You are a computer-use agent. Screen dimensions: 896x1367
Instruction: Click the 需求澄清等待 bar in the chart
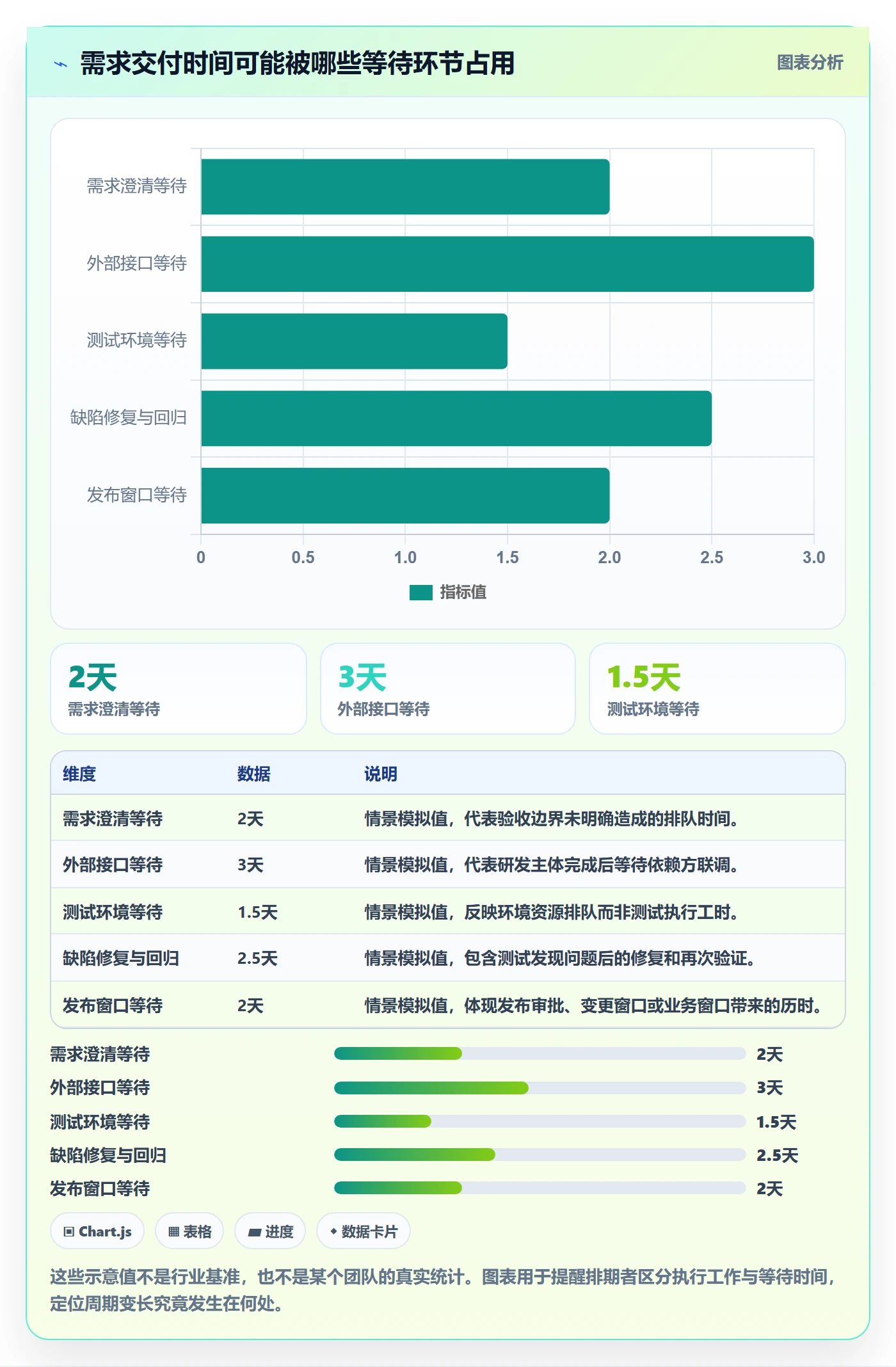[405, 187]
